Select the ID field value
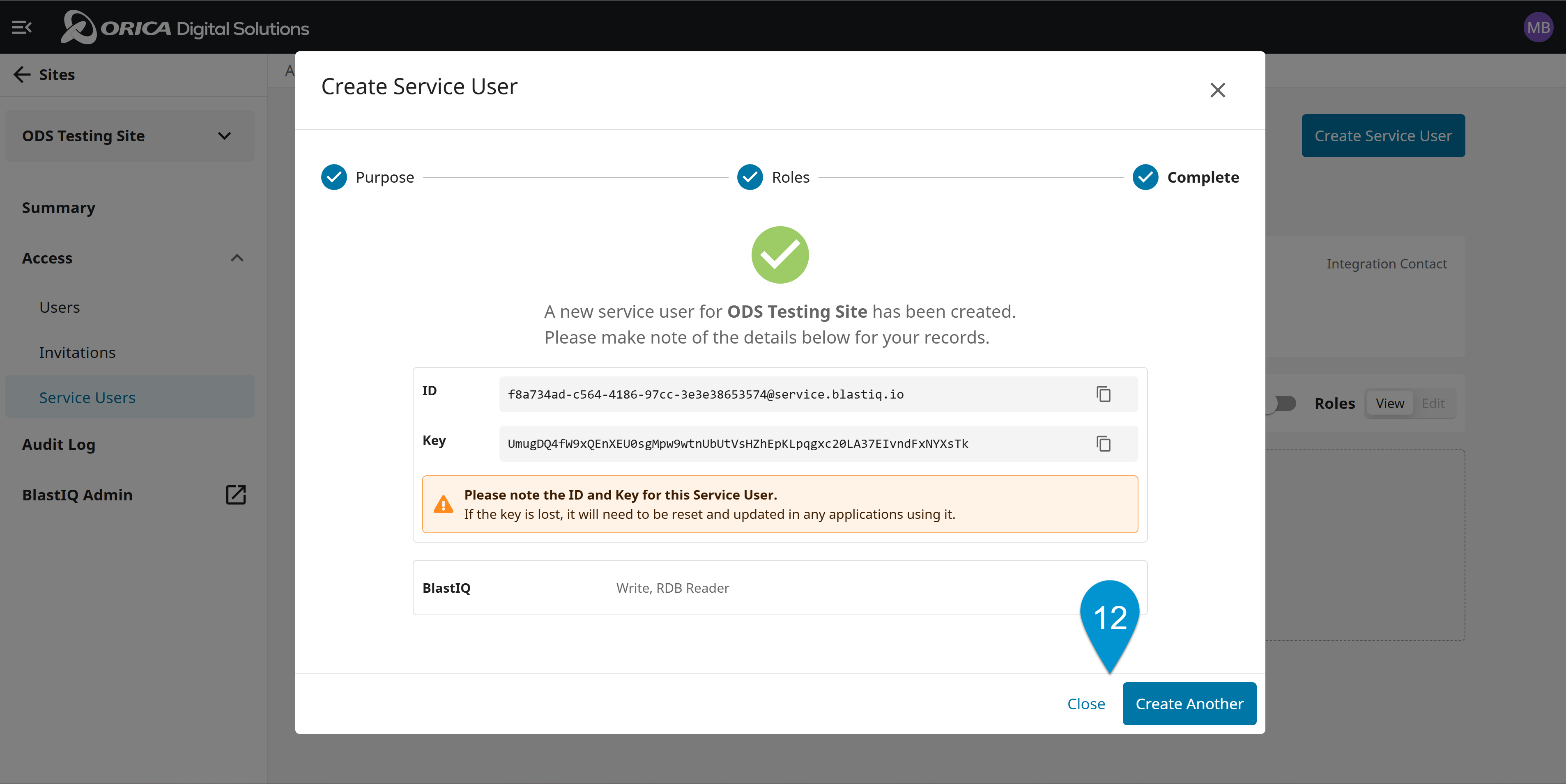 705,394
